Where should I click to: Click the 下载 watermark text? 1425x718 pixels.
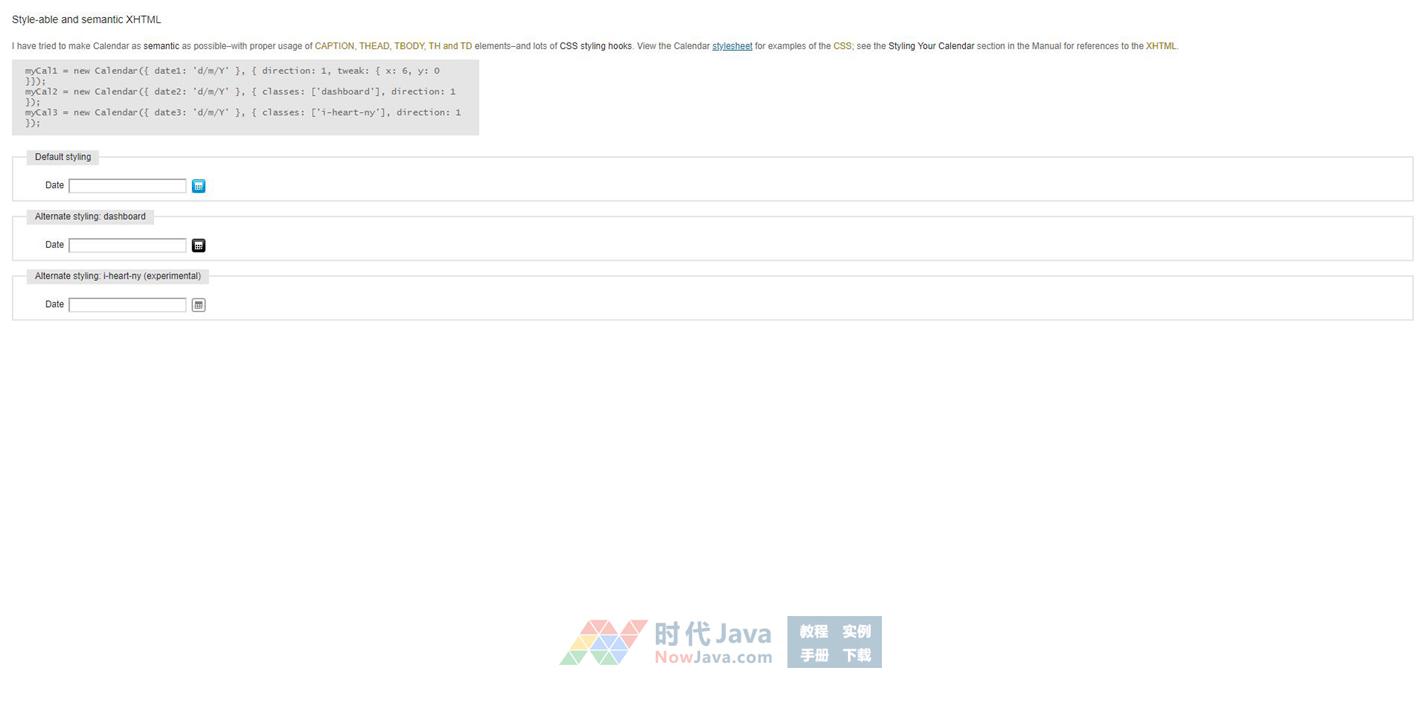856,655
